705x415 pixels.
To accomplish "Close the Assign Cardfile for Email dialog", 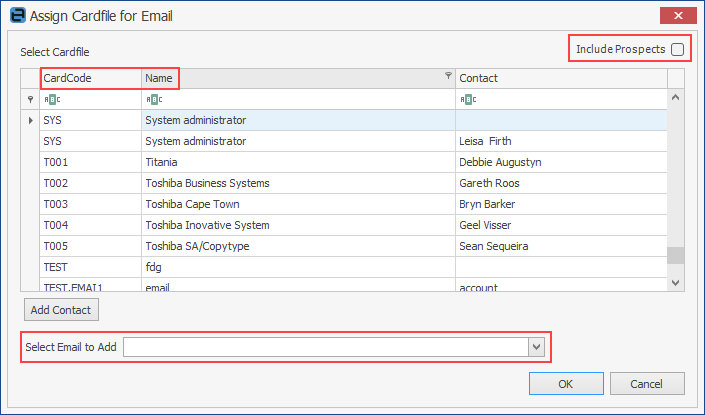I will click(x=678, y=16).
